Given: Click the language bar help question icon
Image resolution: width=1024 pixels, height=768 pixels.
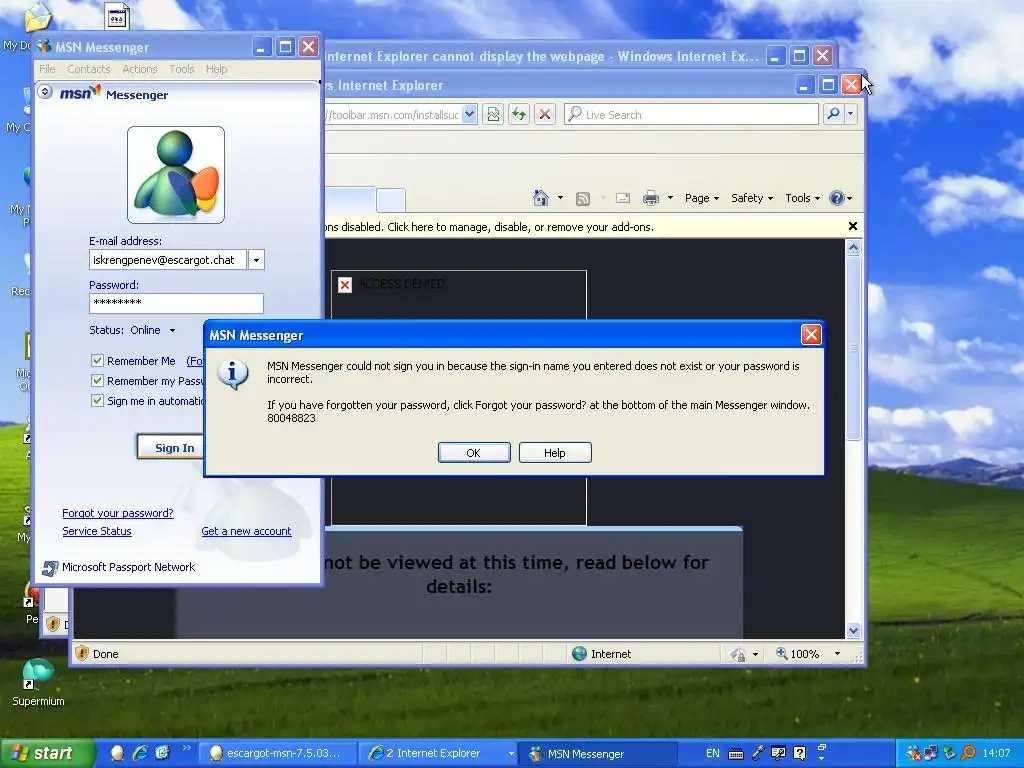Looking at the screenshot, I should [799, 753].
